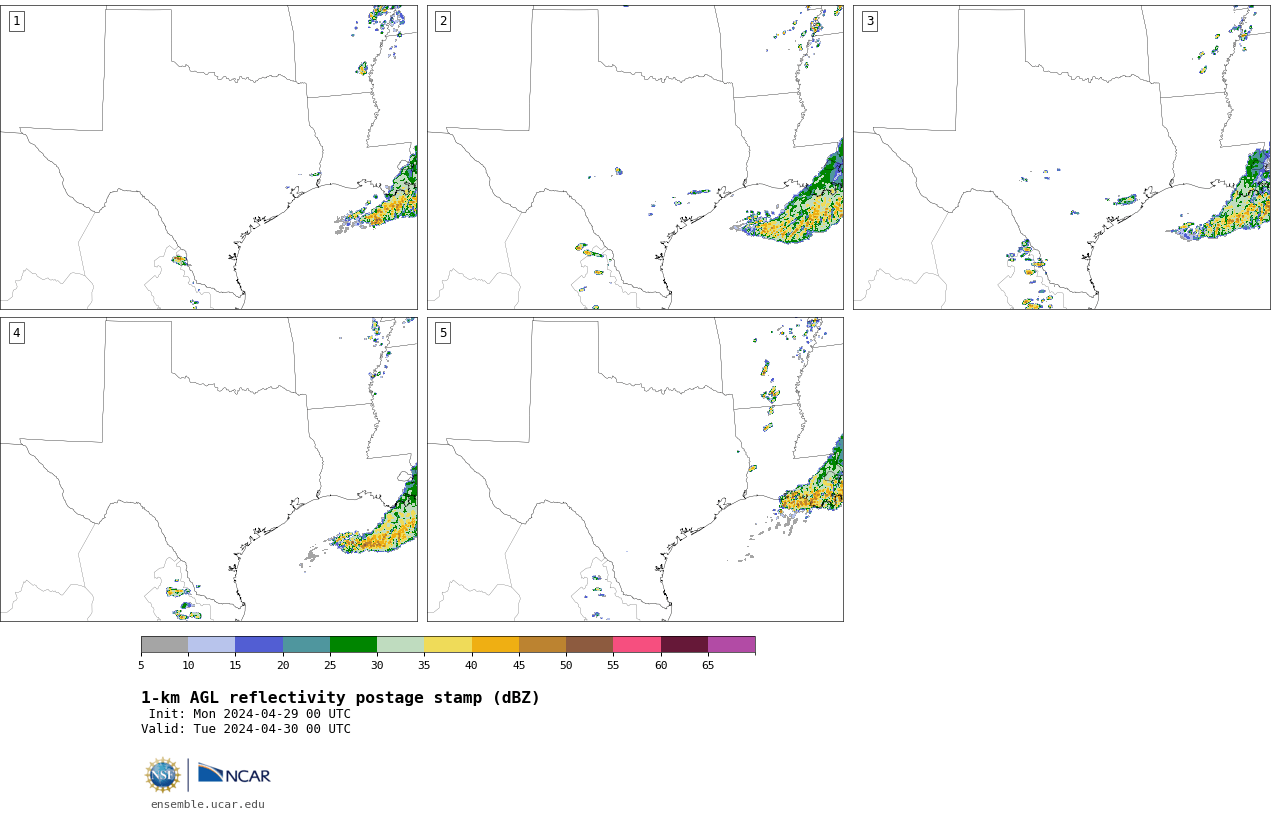This screenshot has height=815, width=1280.
Task: Click the panel number 2 label box
Action: pyautogui.click(x=443, y=21)
